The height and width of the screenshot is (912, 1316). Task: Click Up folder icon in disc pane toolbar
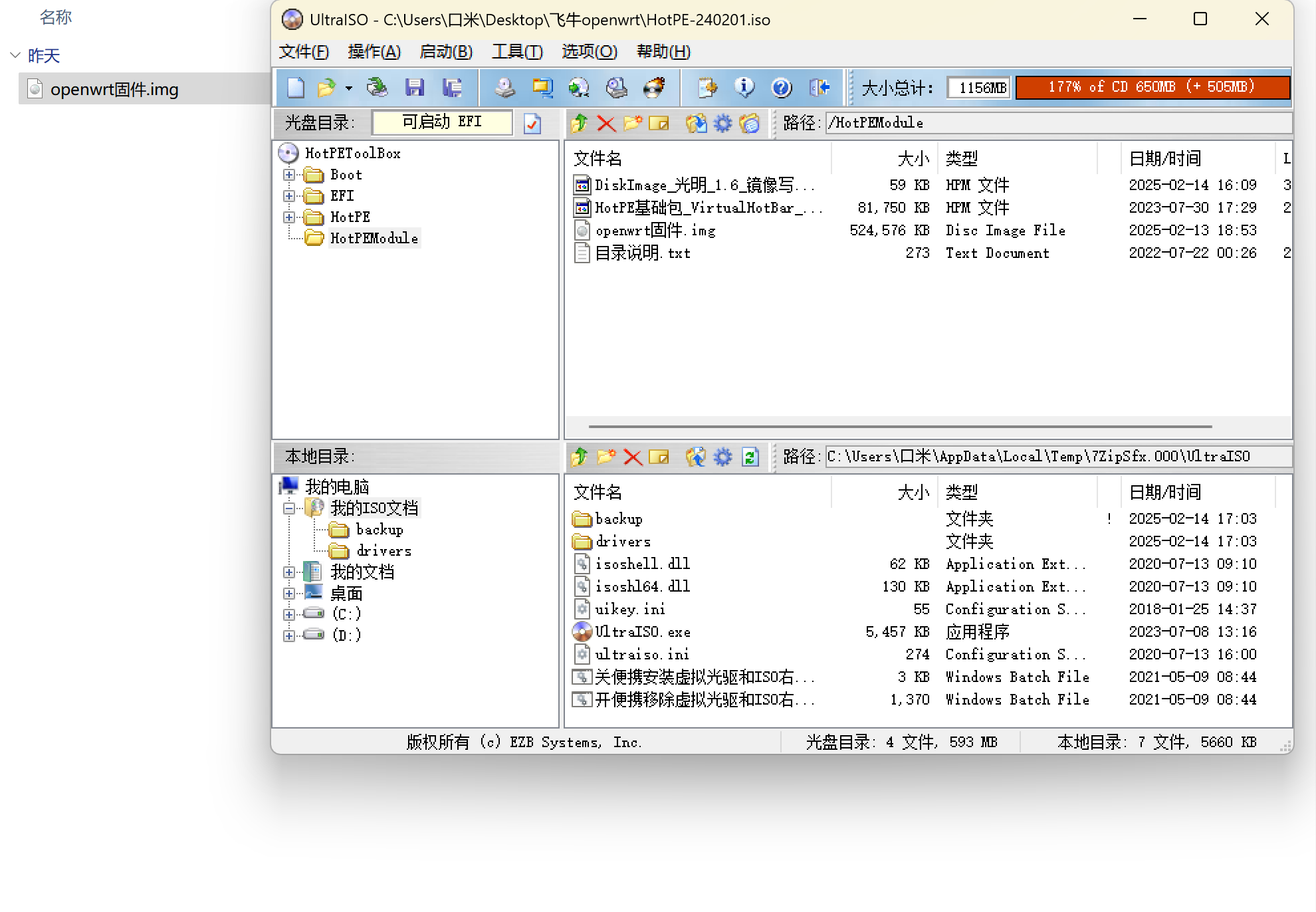coord(579,123)
